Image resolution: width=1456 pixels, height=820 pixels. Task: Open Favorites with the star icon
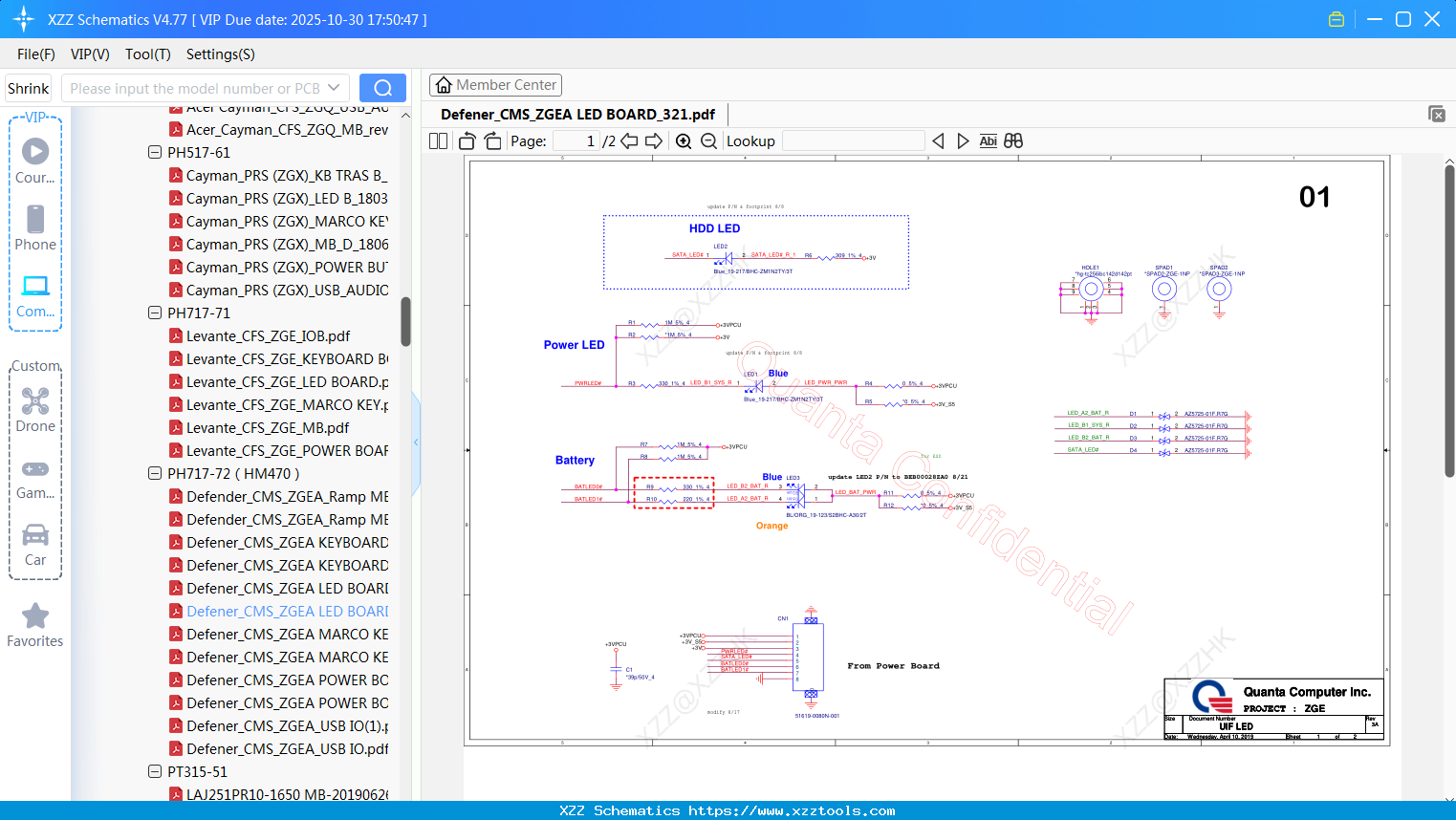point(35,626)
